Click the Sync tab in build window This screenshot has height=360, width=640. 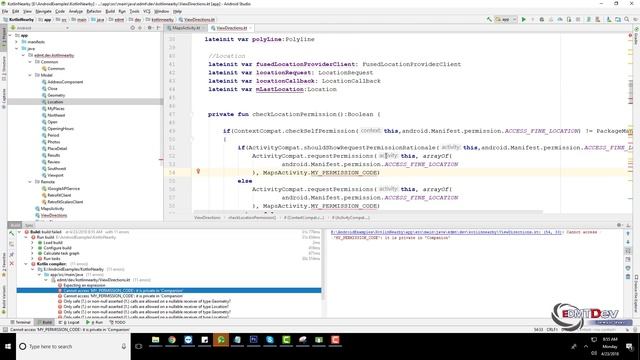point(29,225)
